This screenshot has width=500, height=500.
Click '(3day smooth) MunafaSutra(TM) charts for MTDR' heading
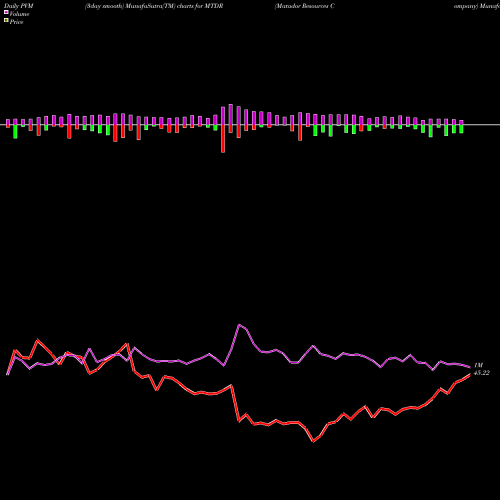click(x=154, y=6)
